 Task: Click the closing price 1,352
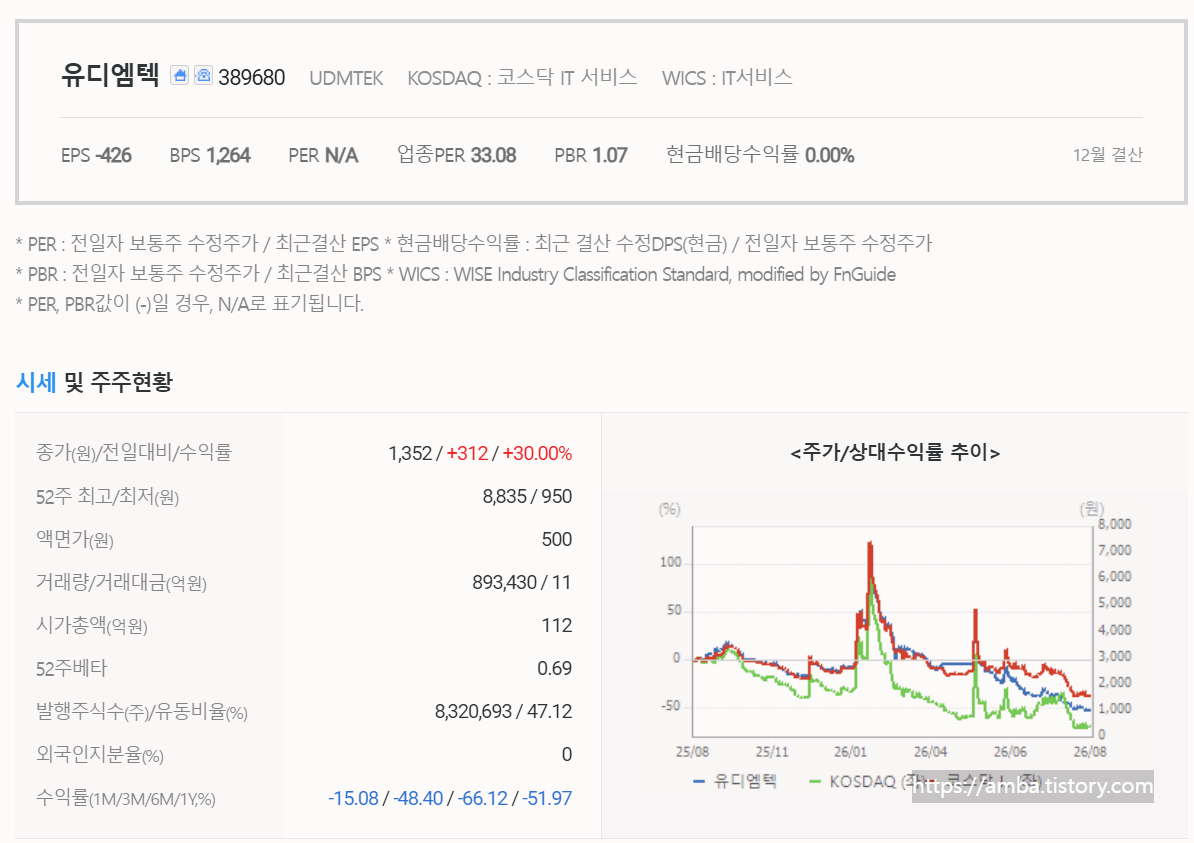coord(410,454)
